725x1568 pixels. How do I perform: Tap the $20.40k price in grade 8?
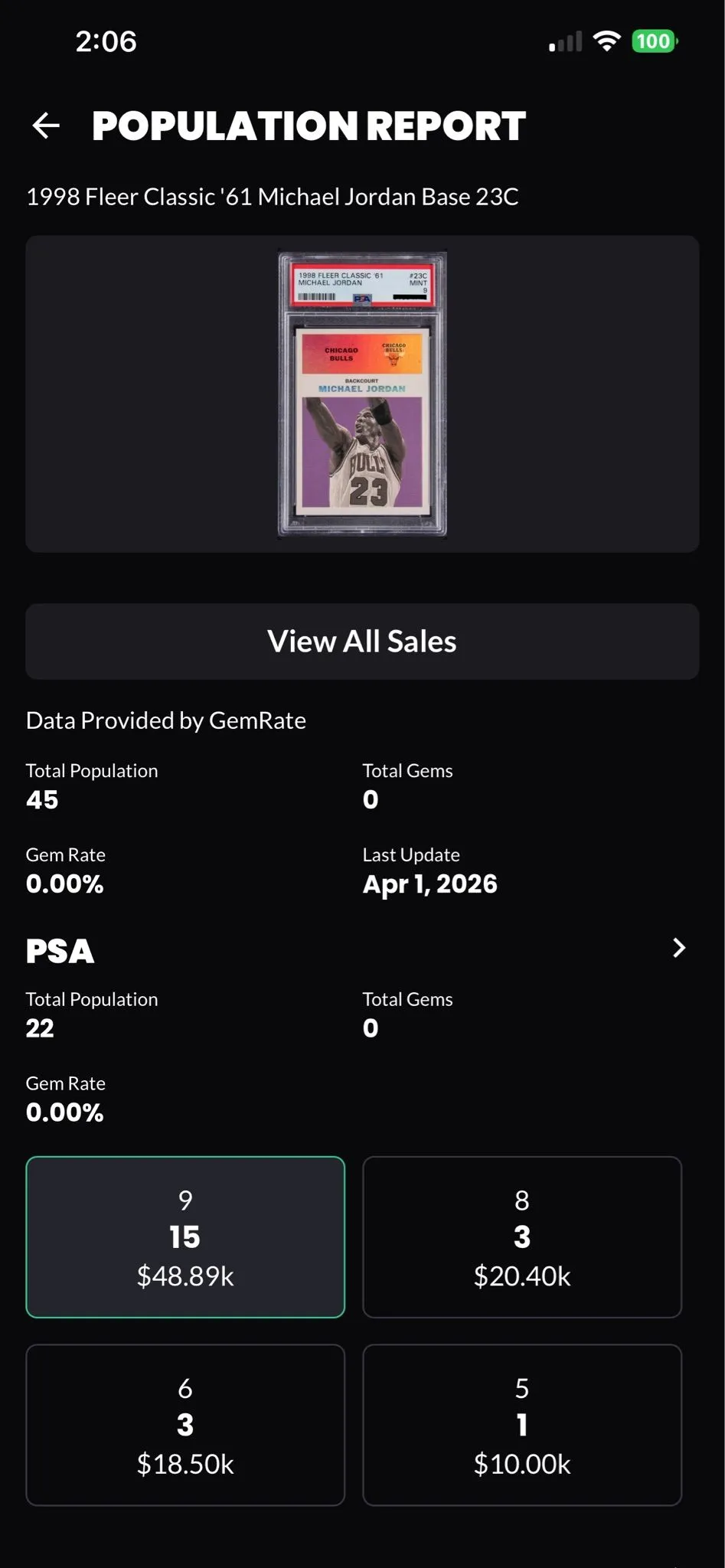[522, 1276]
